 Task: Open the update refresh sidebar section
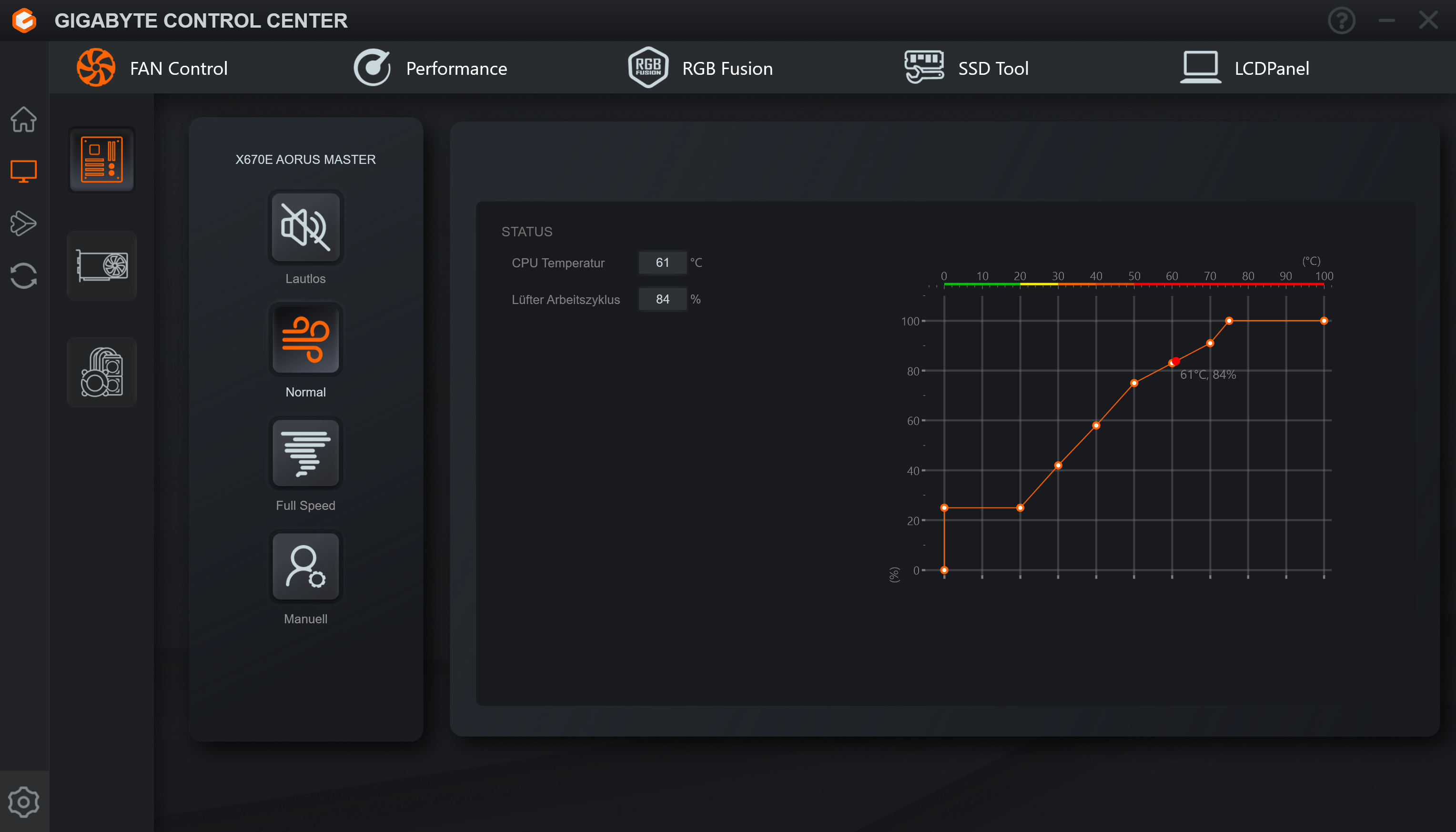tap(23, 276)
